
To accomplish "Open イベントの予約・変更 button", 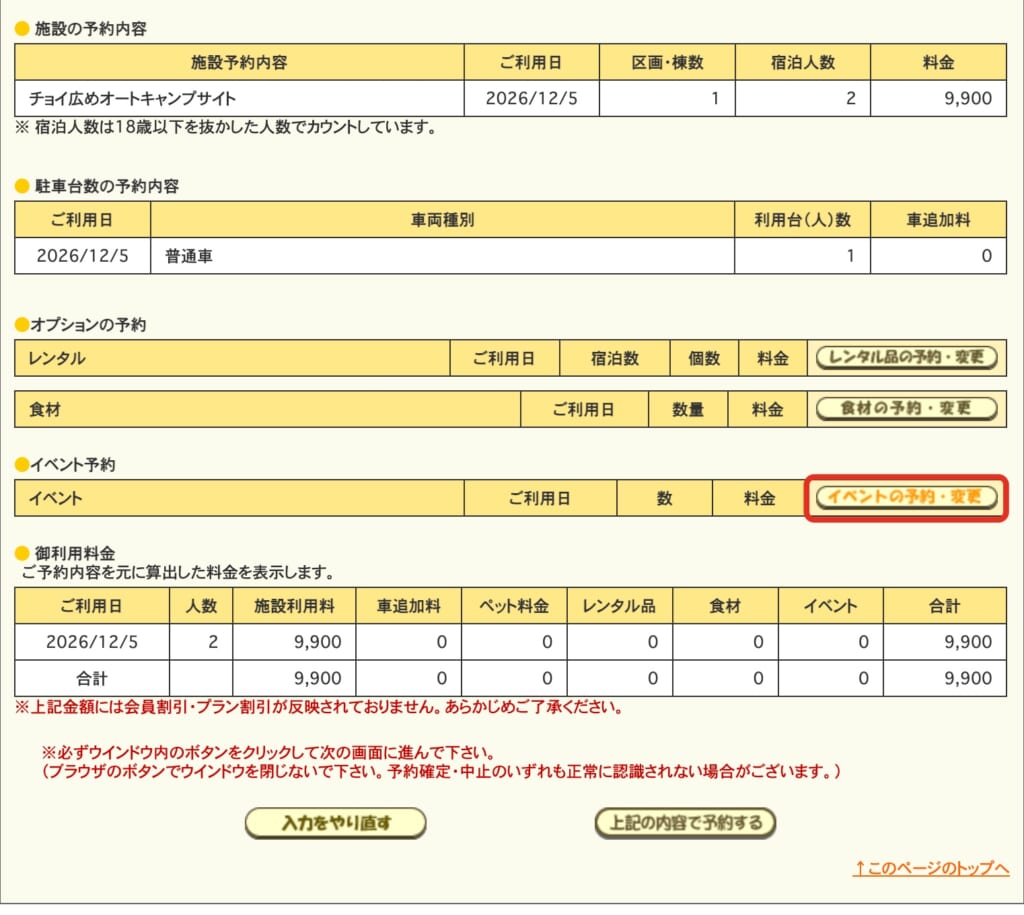I will click(x=906, y=497).
